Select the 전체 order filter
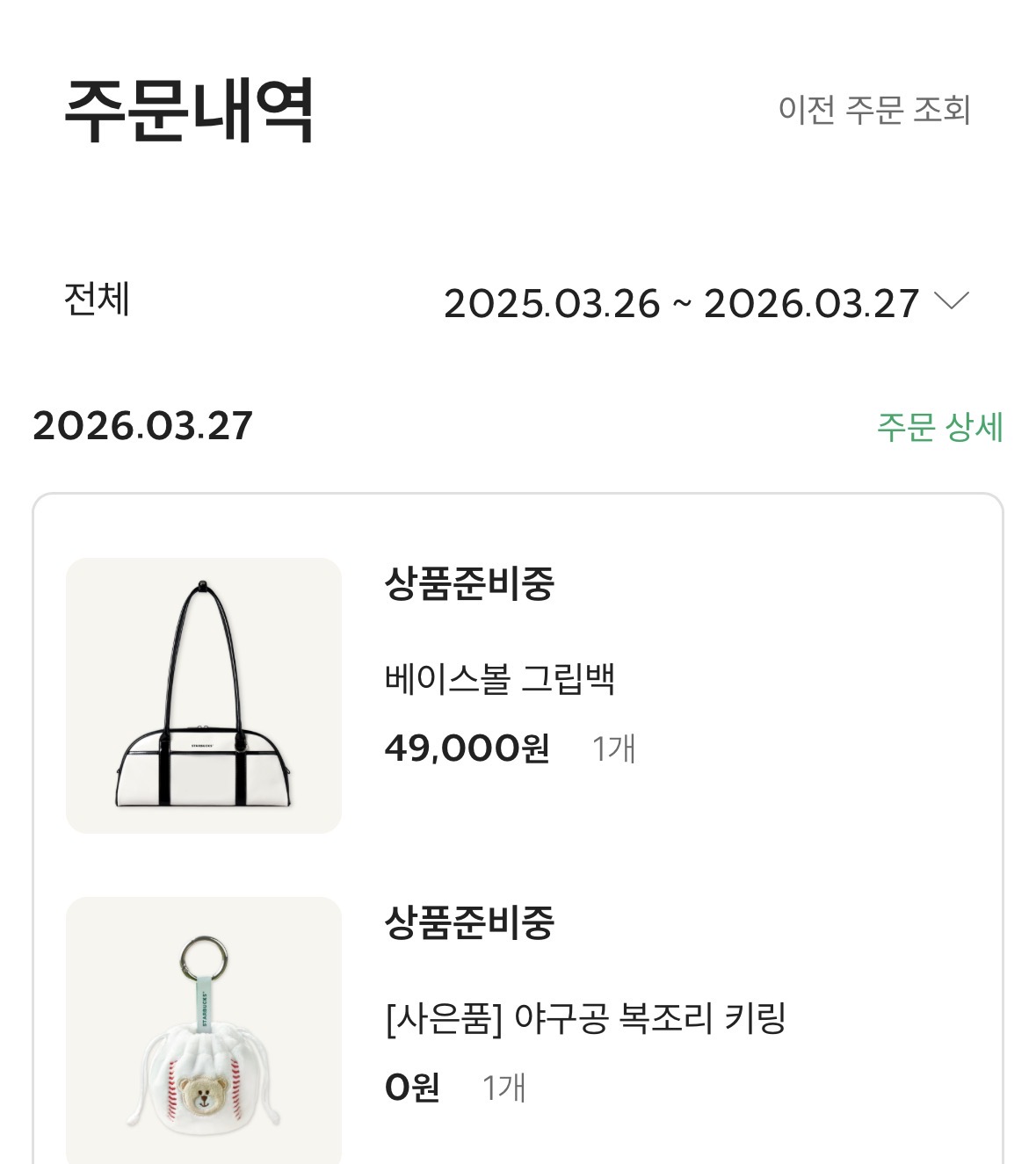The height and width of the screenshot is (1164, 1036). (97, 300)
